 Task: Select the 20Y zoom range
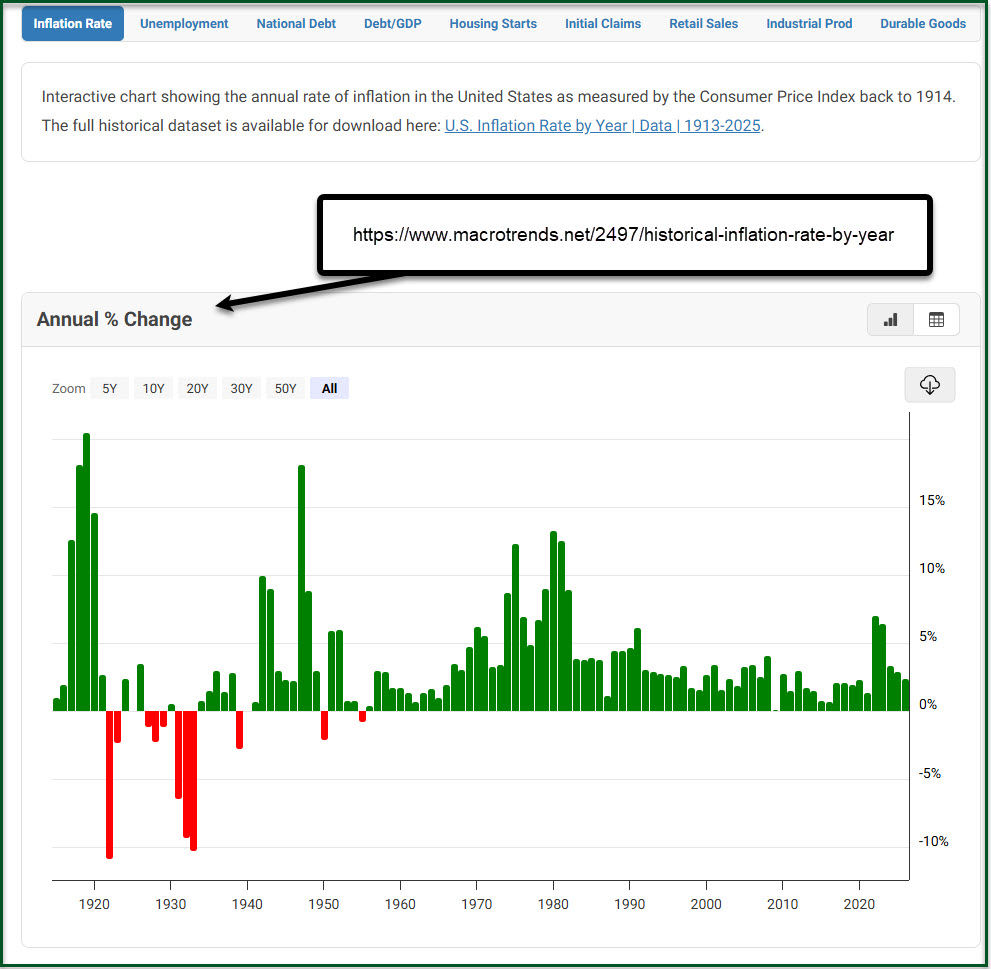[x=197, y=389]
